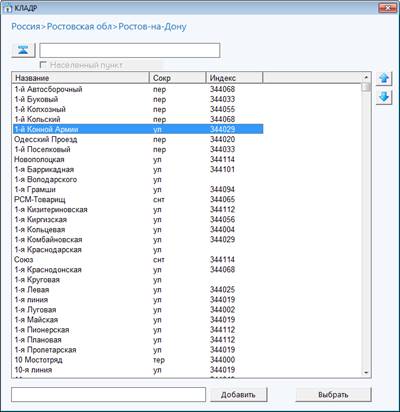The width and height of the screenshot is (400, 412).
Task: Click the КЛАДР window title icon
Action: (x=7, y=8)
